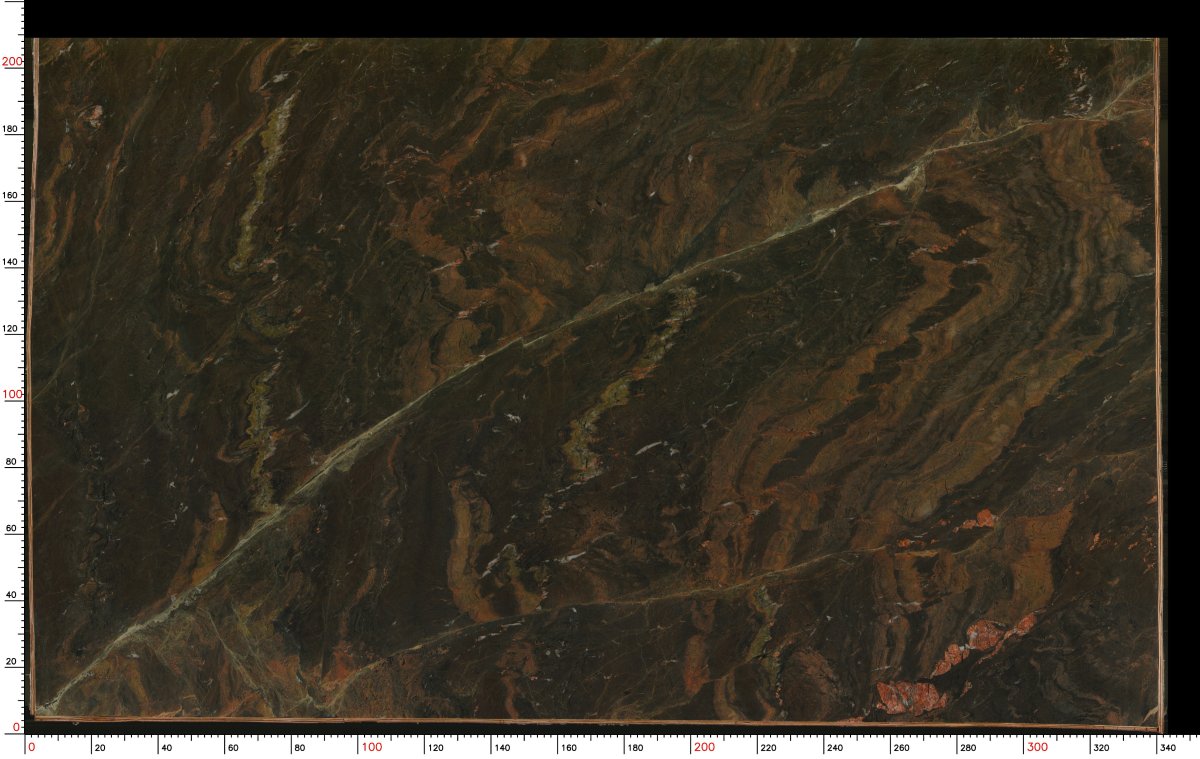Pick "340" label on horizontal ruler
1200x759 pixels.
(1167, 748)
